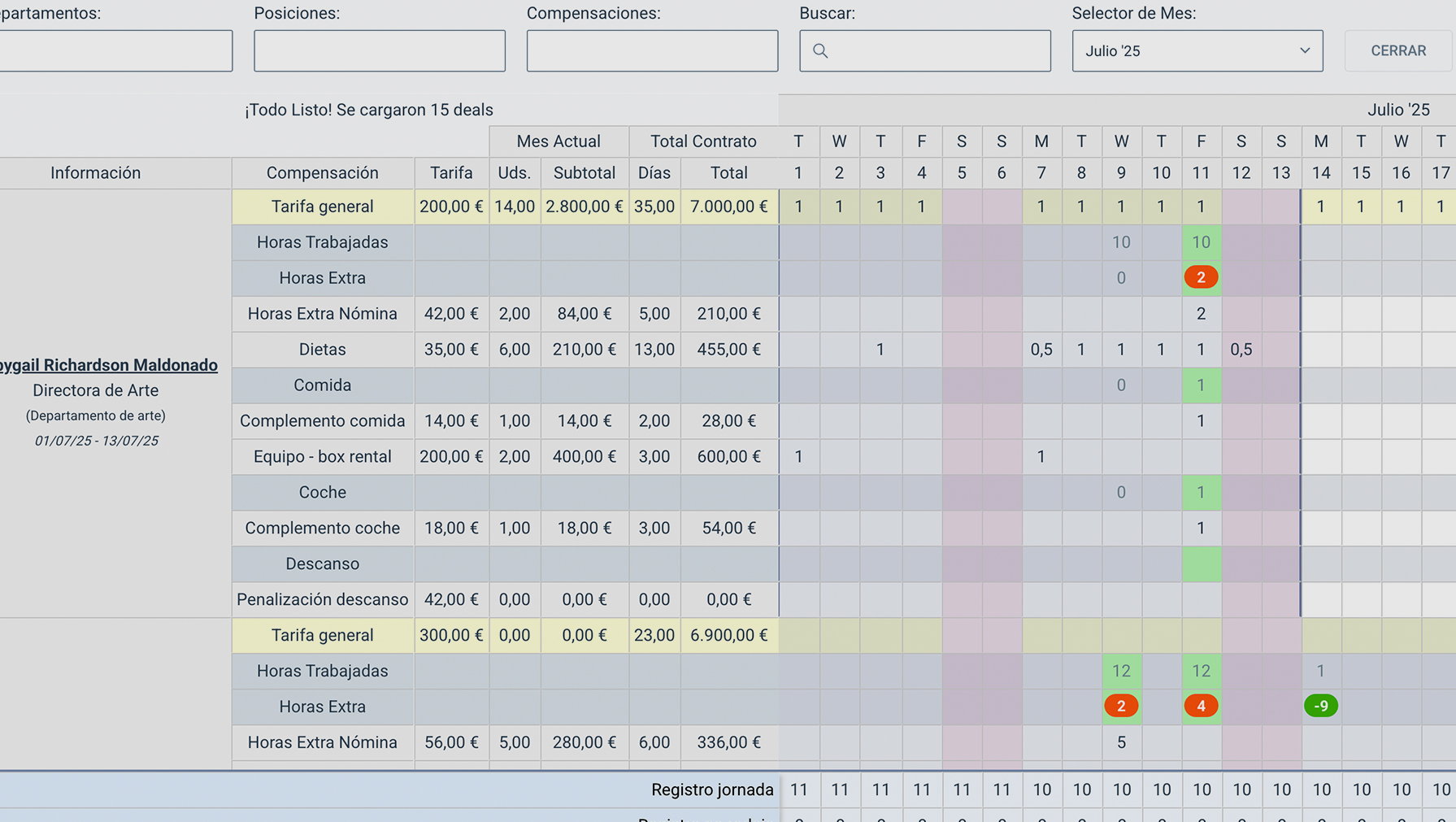
Task: Open the Compensaciones filter field
Action: [652, 51]
